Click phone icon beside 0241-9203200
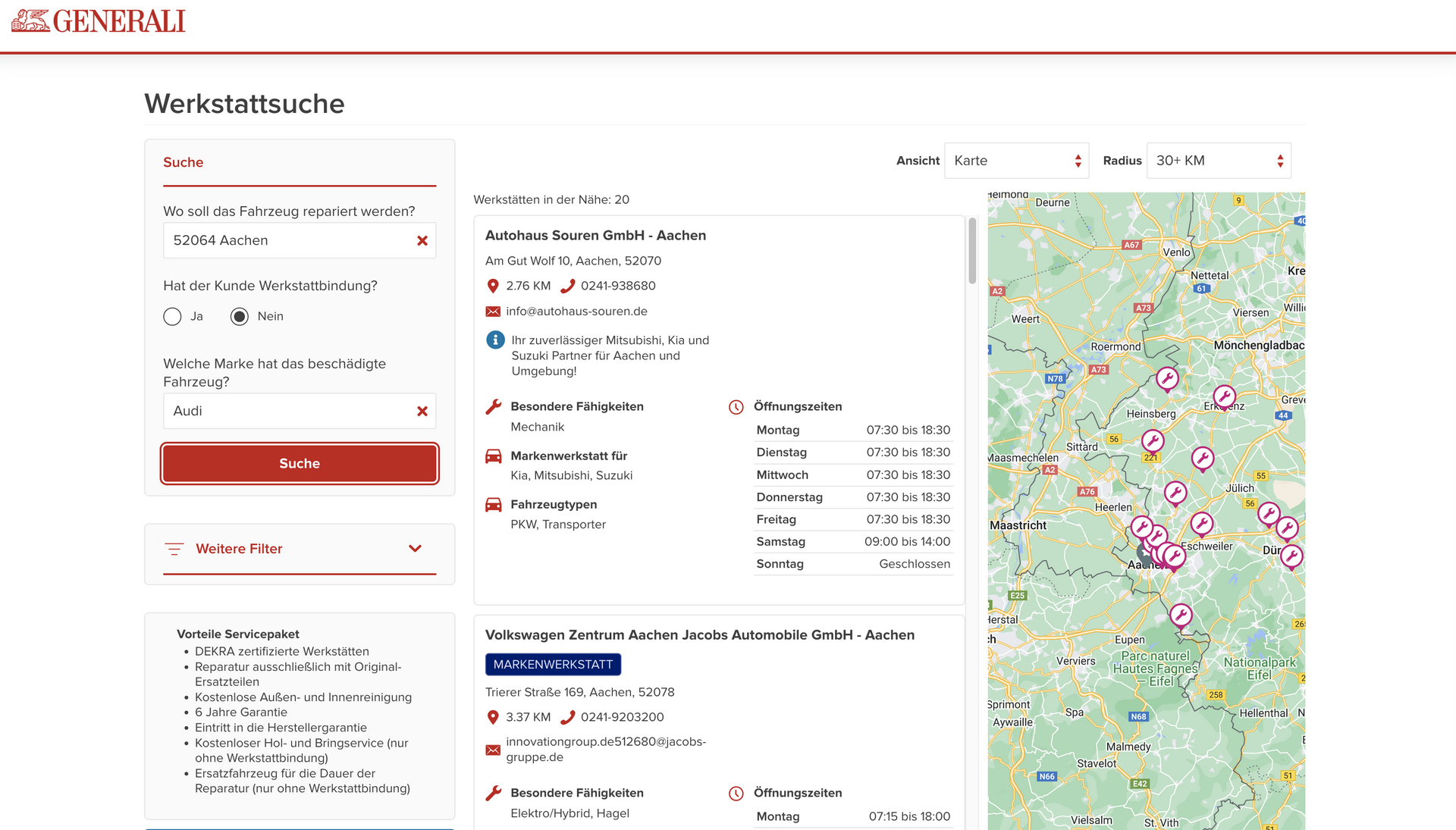Image resolution: width=1456 pixels, height=830 pixels. (x=567, y=717)
